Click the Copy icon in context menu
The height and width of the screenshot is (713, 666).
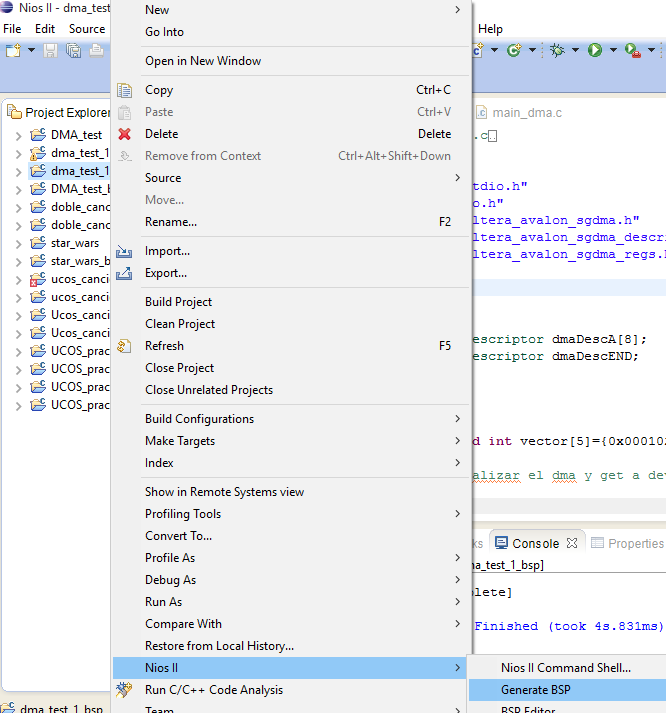124,90
